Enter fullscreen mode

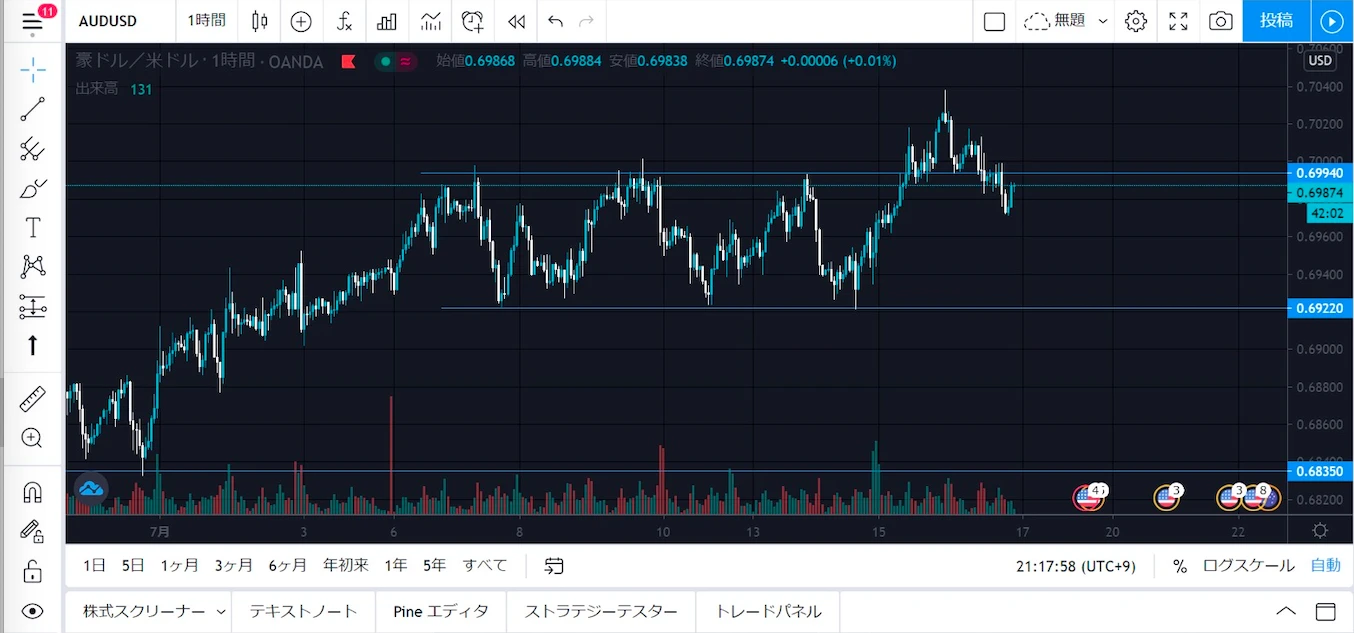click(1178, 21)
